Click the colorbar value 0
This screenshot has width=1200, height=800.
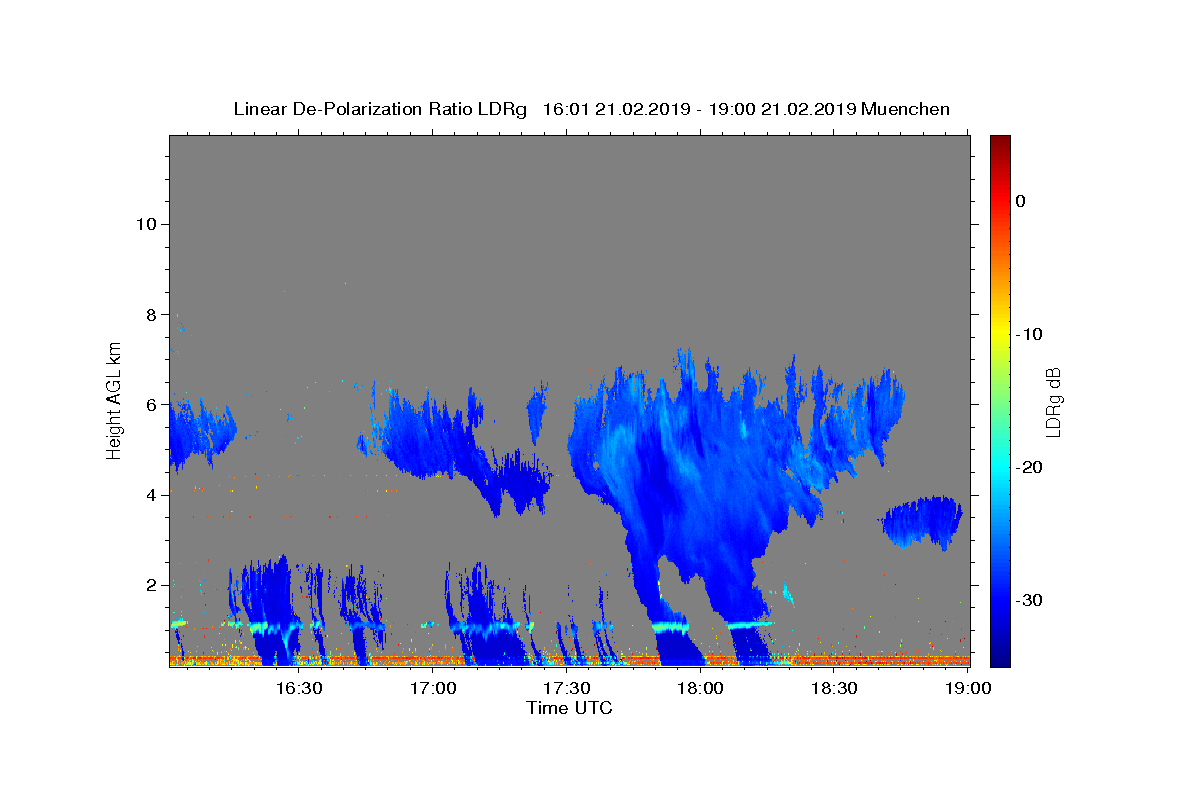[1021, 201]
